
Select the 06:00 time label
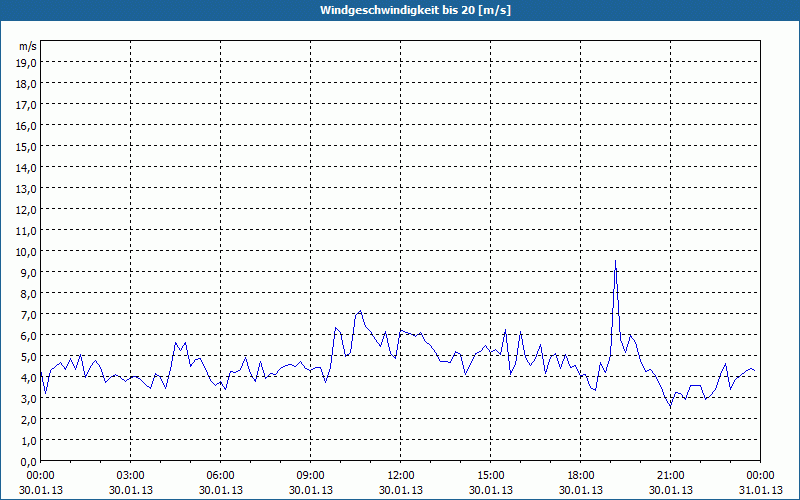(x=220, y=476)
